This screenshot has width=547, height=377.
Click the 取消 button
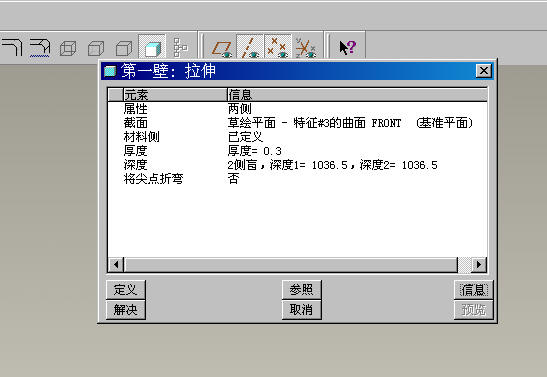pos(301,310)
